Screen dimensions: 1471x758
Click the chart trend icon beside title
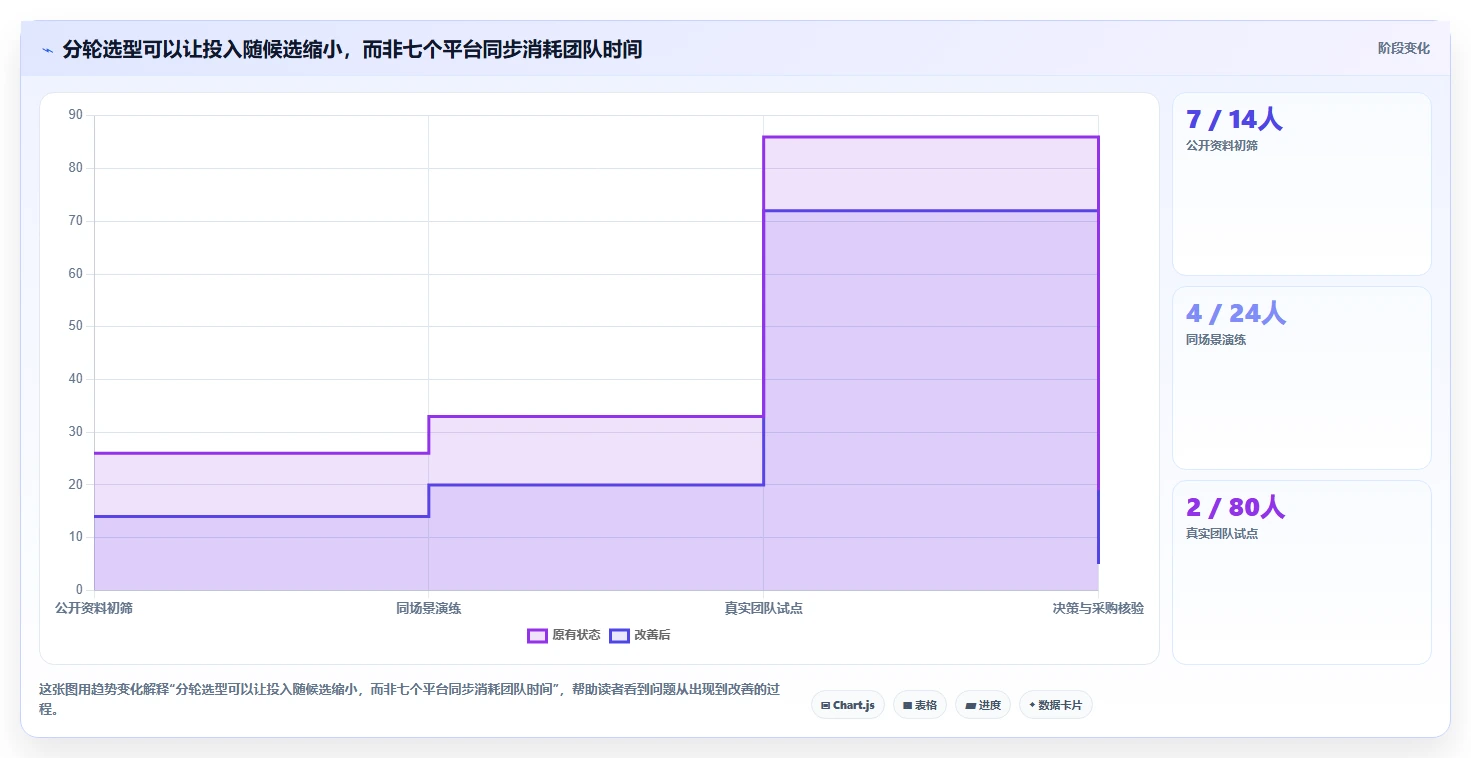[x=47, y=50]
